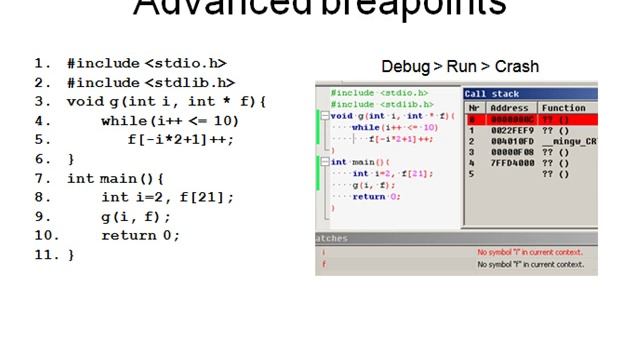Select the watch variable i in red
640x360 pixels.
pos(324,252)
